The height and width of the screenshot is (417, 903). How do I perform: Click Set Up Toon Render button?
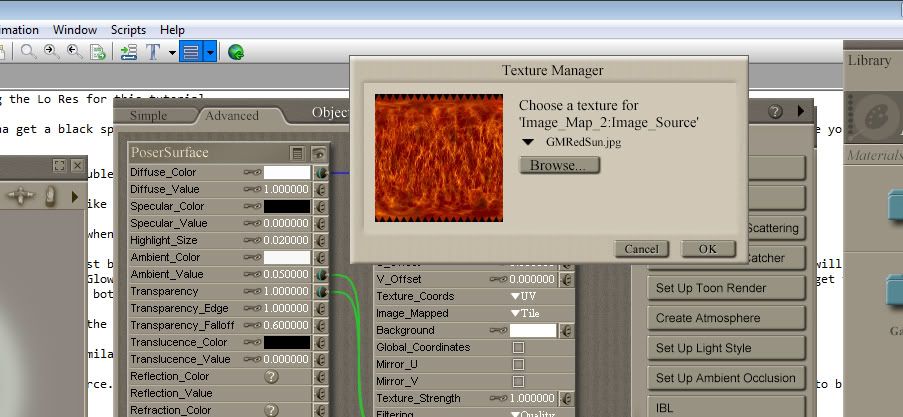coord(725,288)
